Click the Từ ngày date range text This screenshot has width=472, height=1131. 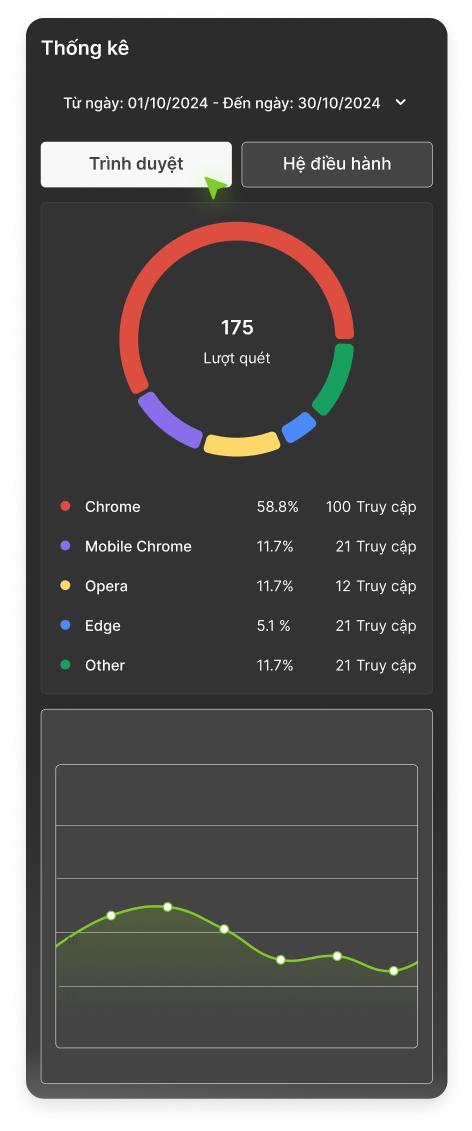[x=222, y=103]
